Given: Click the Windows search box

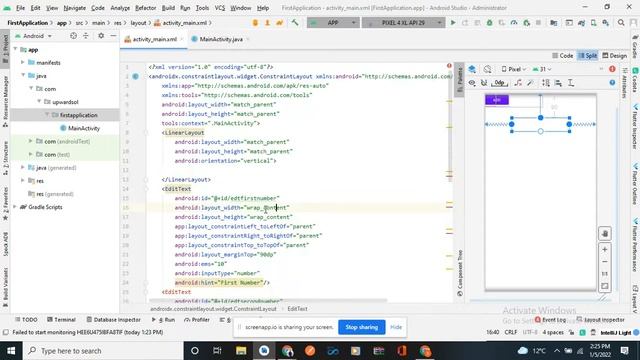Looking at the screenshot, I should 102,351.
